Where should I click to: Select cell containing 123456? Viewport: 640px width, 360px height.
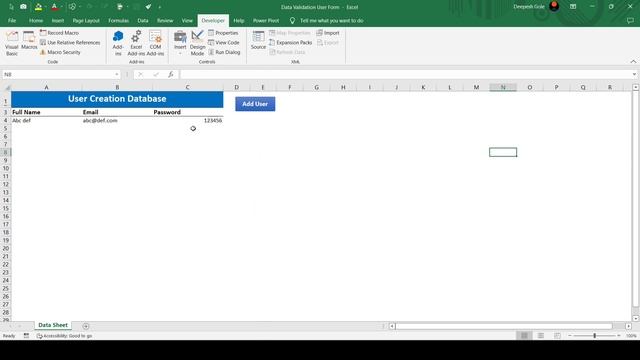pos(188,120)
